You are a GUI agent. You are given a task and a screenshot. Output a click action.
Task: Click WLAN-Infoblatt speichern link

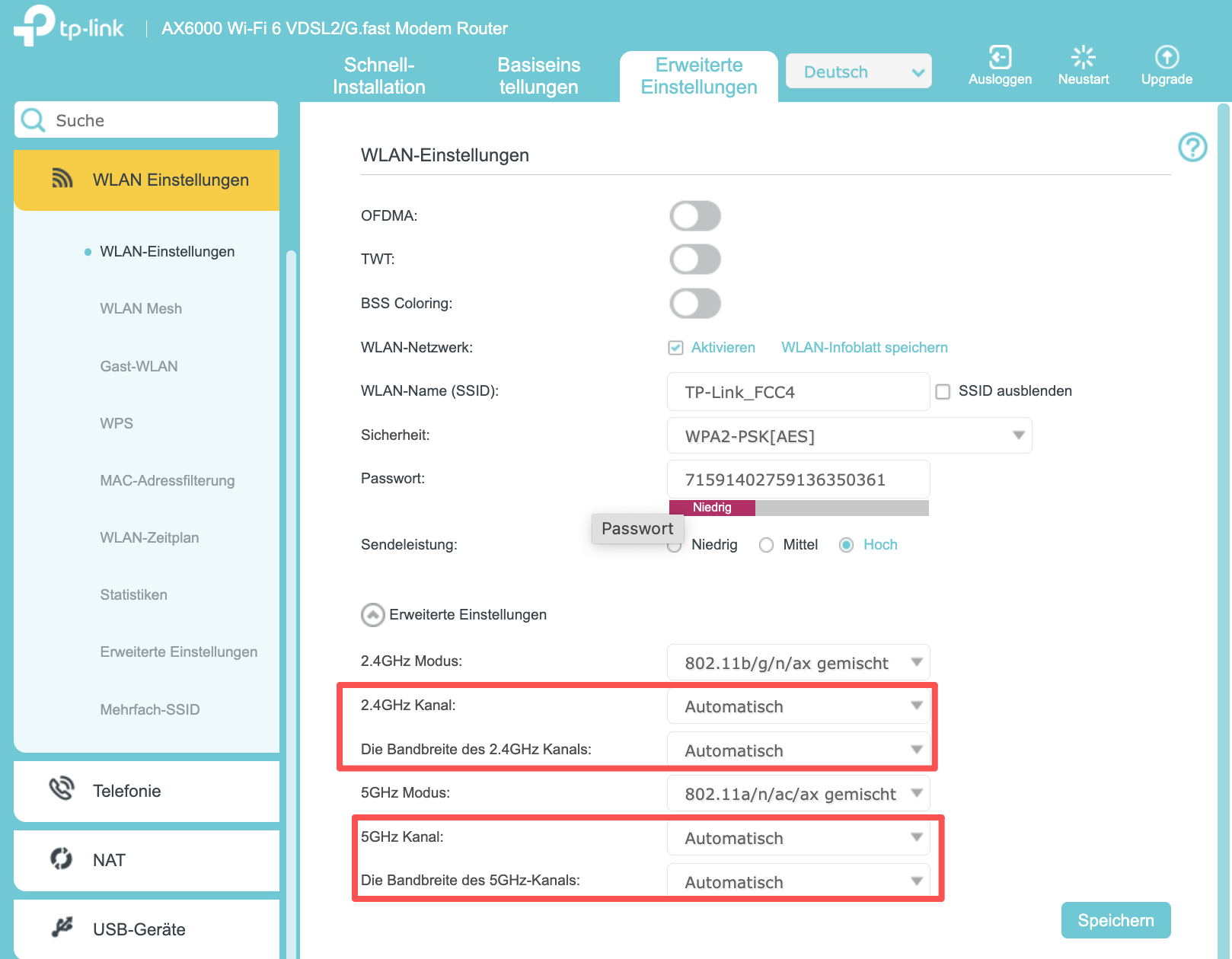coord(864,348)
